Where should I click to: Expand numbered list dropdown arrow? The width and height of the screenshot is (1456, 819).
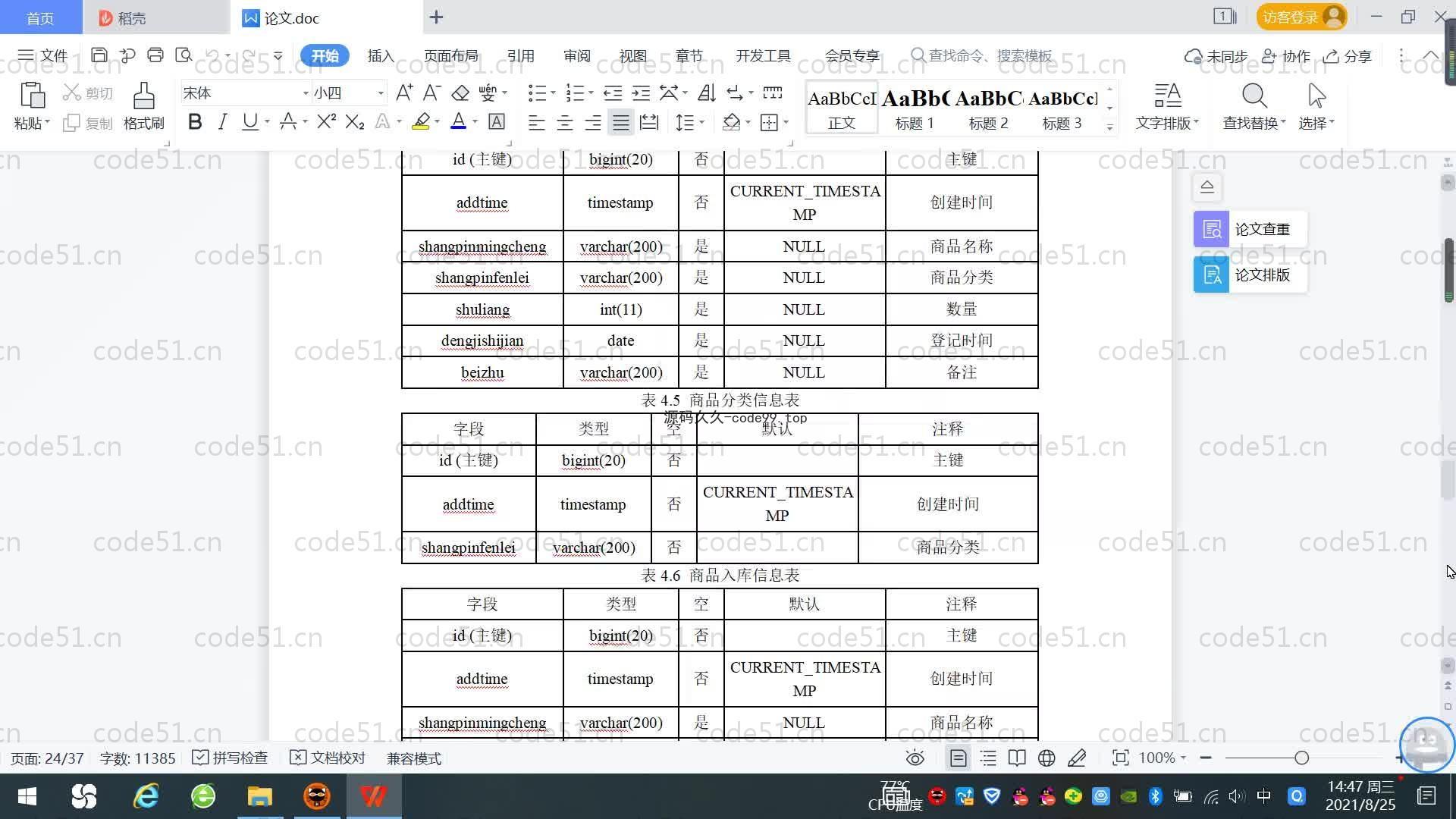click(x=591, y=93)
